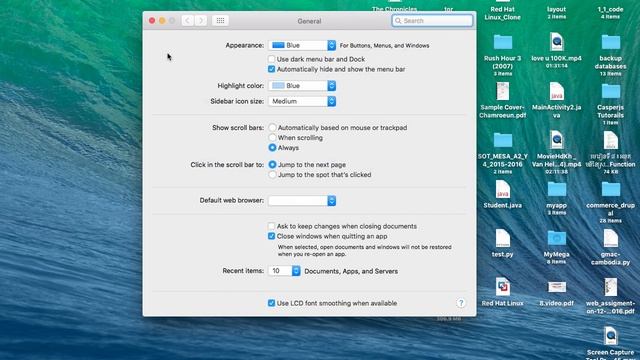Select the love u 100K.mp4 video icon
640x360 pixels.
coord(556,42)
